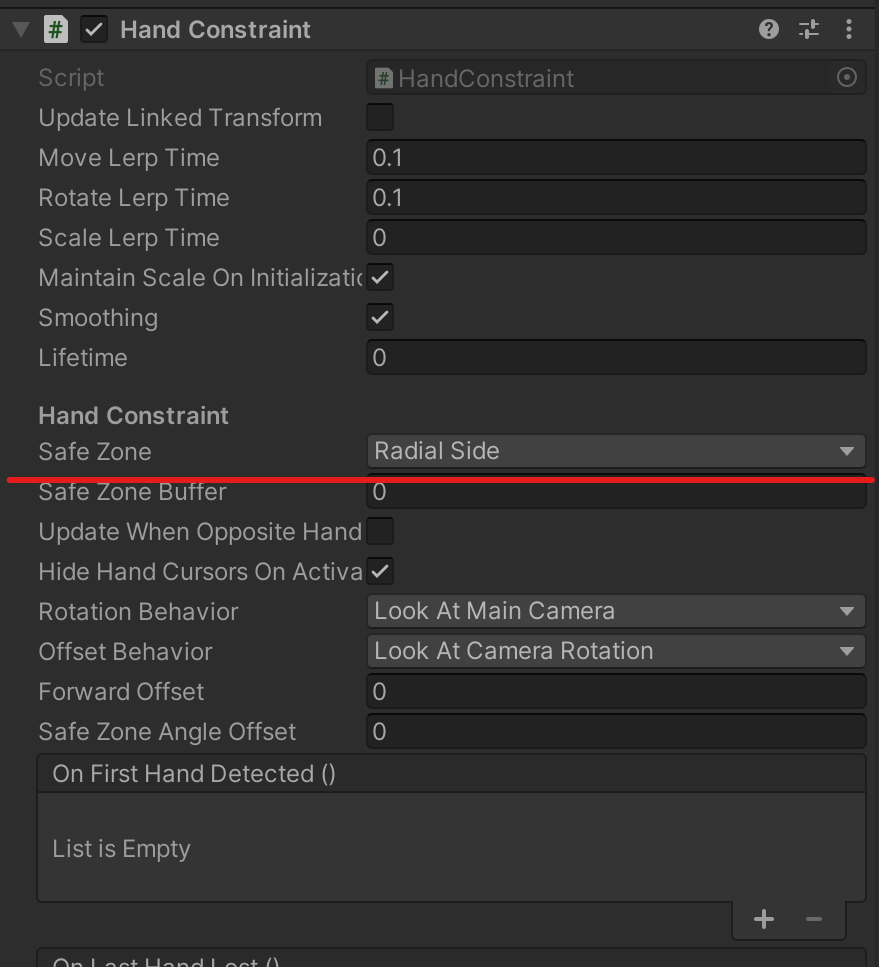Click the Safe Zone Angle Offset field
Viewport: 879px width, 967px height.
615,731
